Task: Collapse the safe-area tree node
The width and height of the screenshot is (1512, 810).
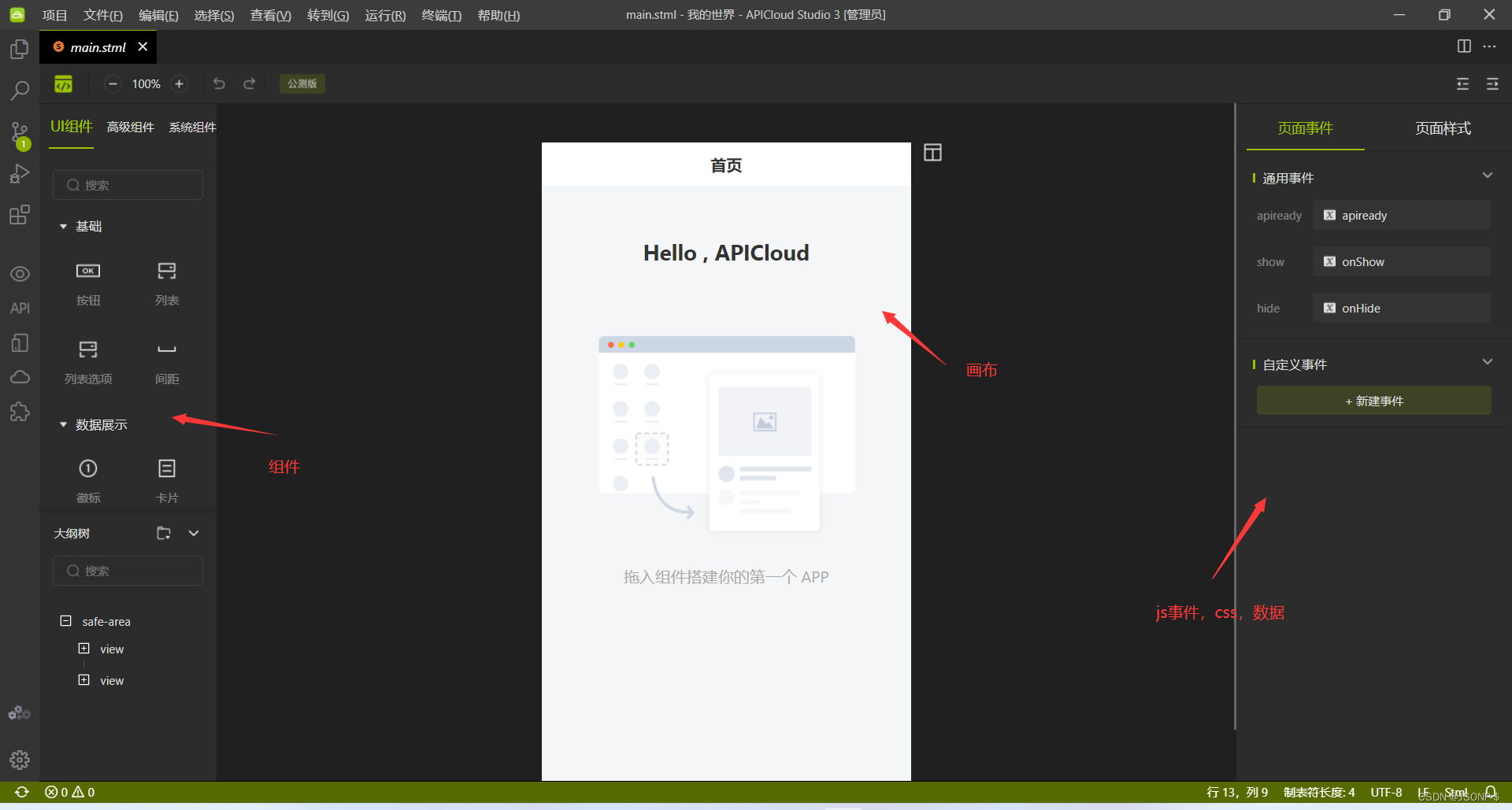Action: click(x=66, y=621)
